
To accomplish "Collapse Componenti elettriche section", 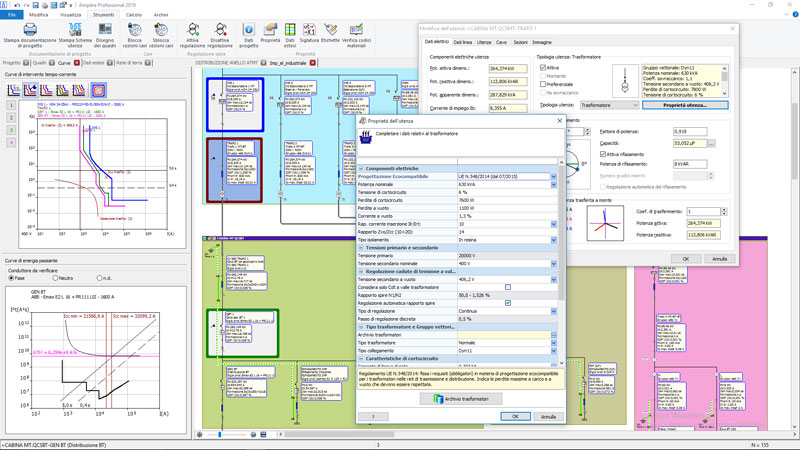I will coord(361,168).
